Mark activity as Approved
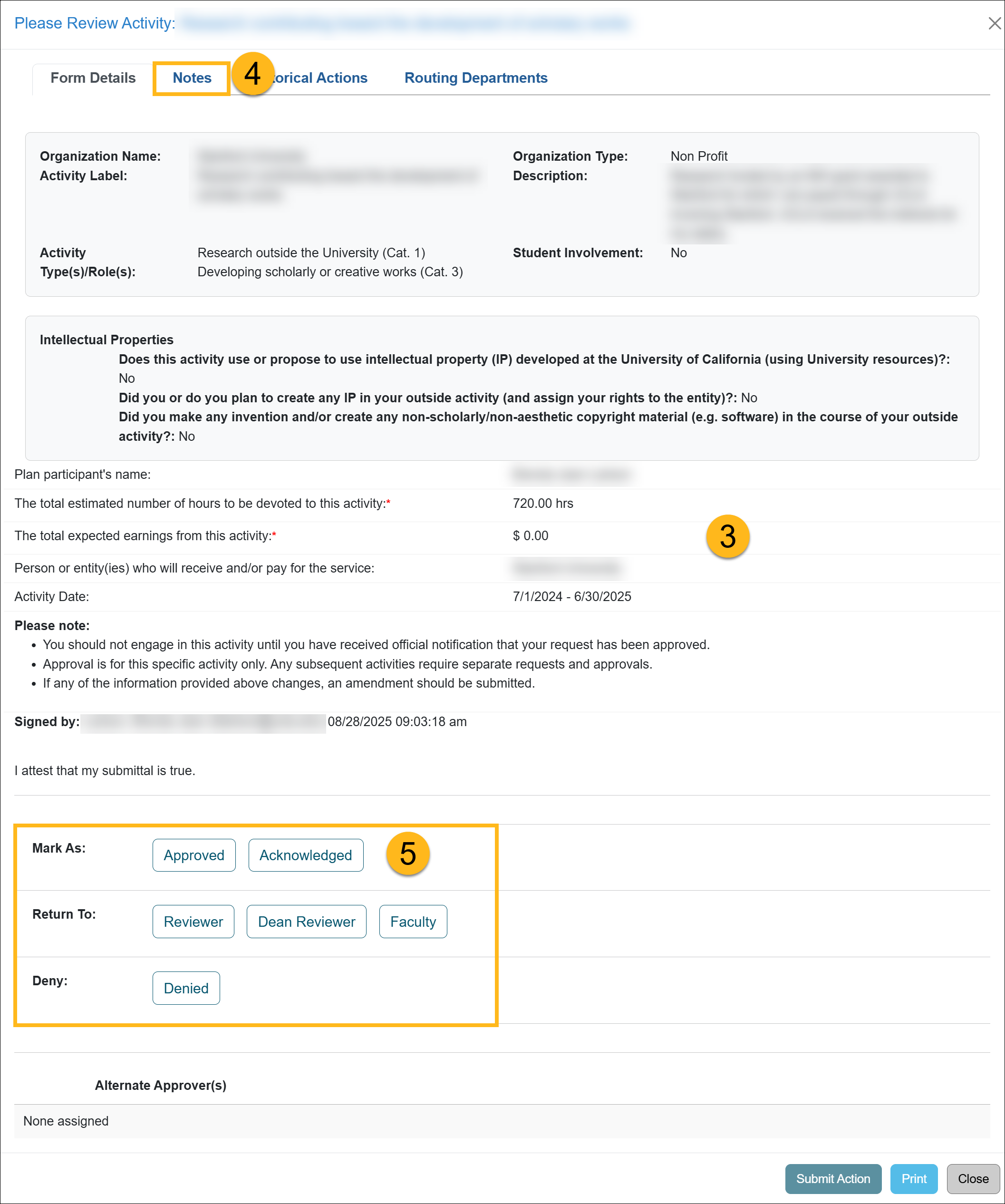This screenshot has width=1005, height=1204. coord(194,855)
